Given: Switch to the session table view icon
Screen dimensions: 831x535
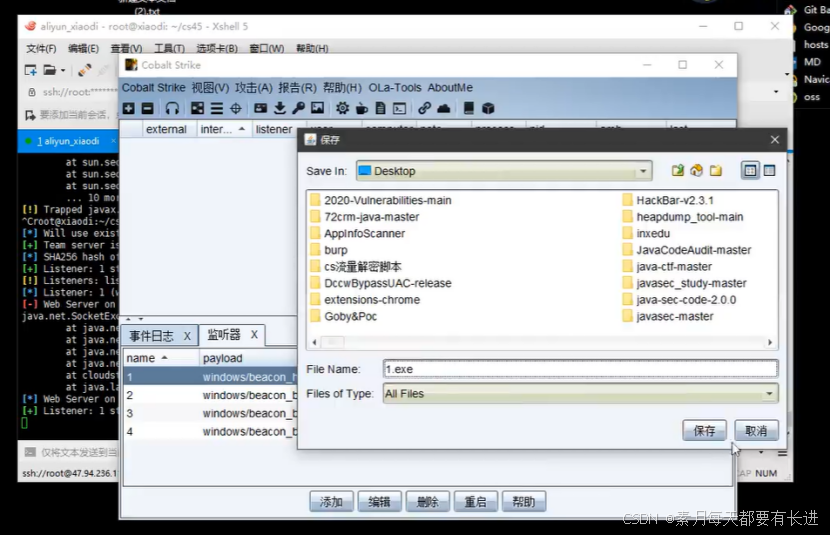Looking at the screenshot, I should click(x=216, y=109).
